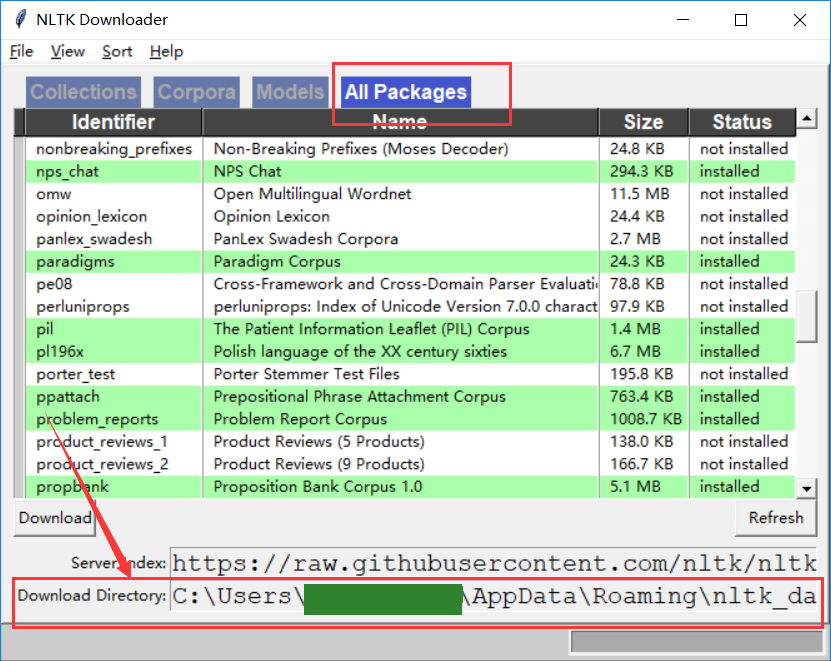Click the Server Index URL field
The height and width of the screenshot is (661, 831).
click(493, 563)
